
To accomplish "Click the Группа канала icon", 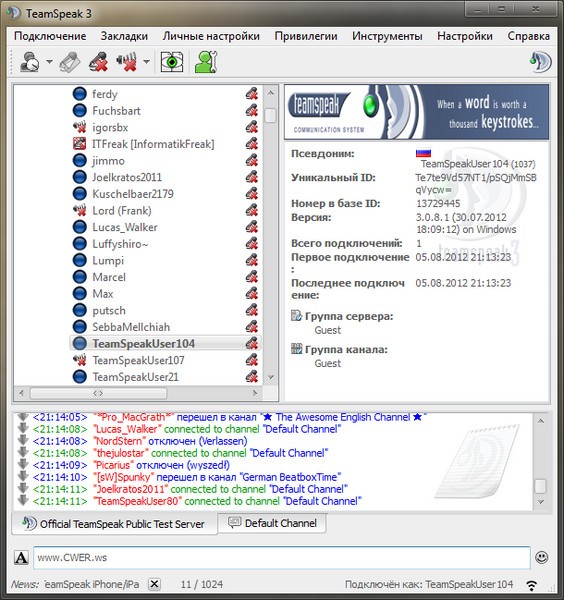I will pos(296,349).
